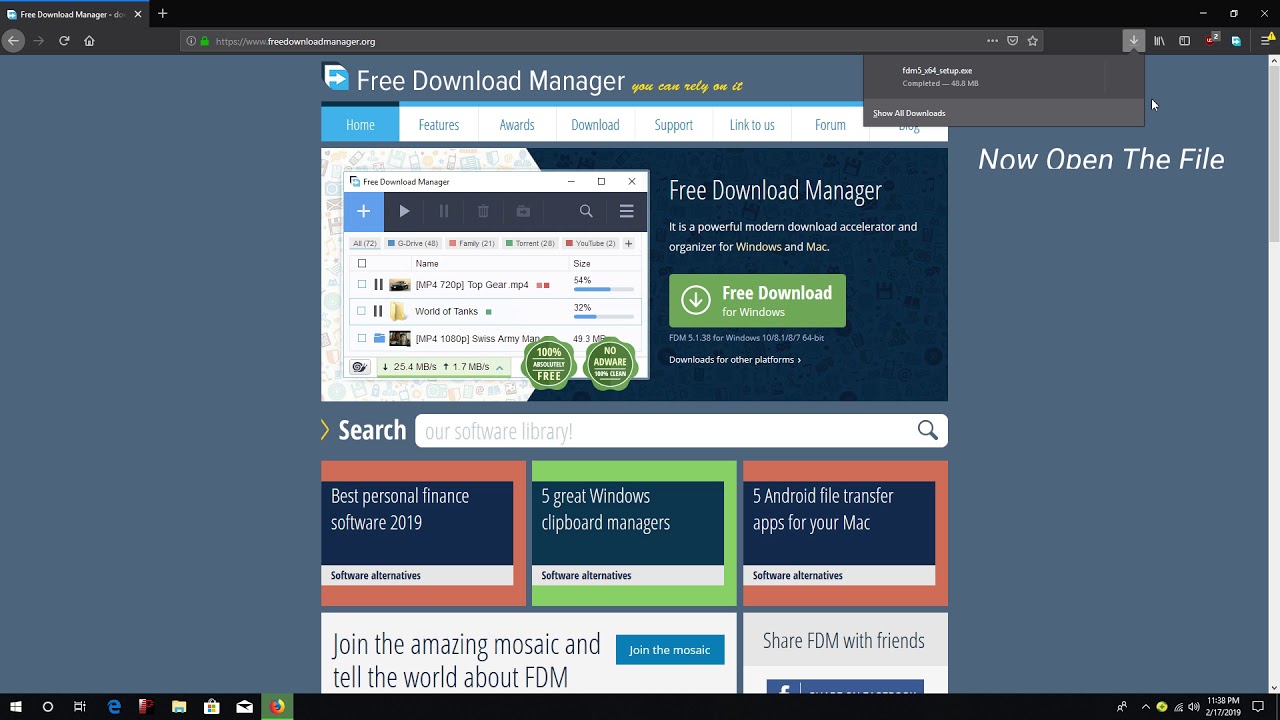Screen dimensions: 1280x720
Task: Open the browser home page
Action: (89, 41)
